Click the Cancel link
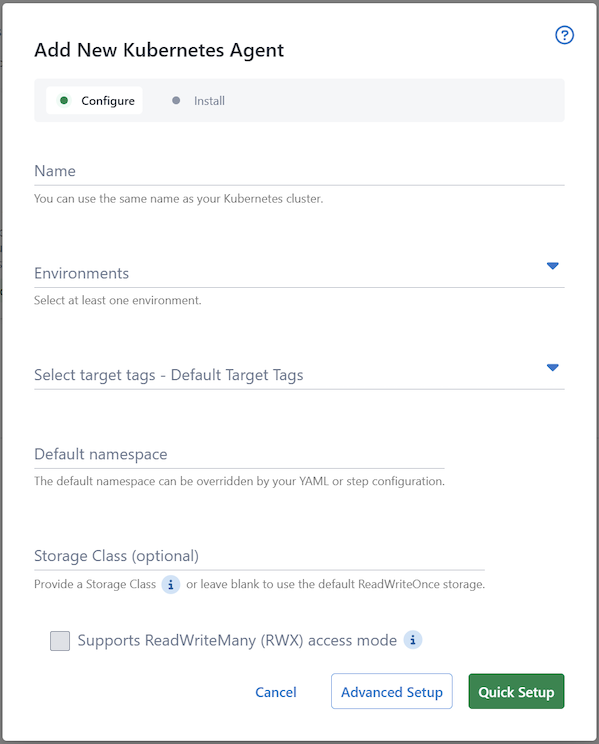The width and height of the screenshot is (599, 744). pyautogui.click(x=276, y=692)
